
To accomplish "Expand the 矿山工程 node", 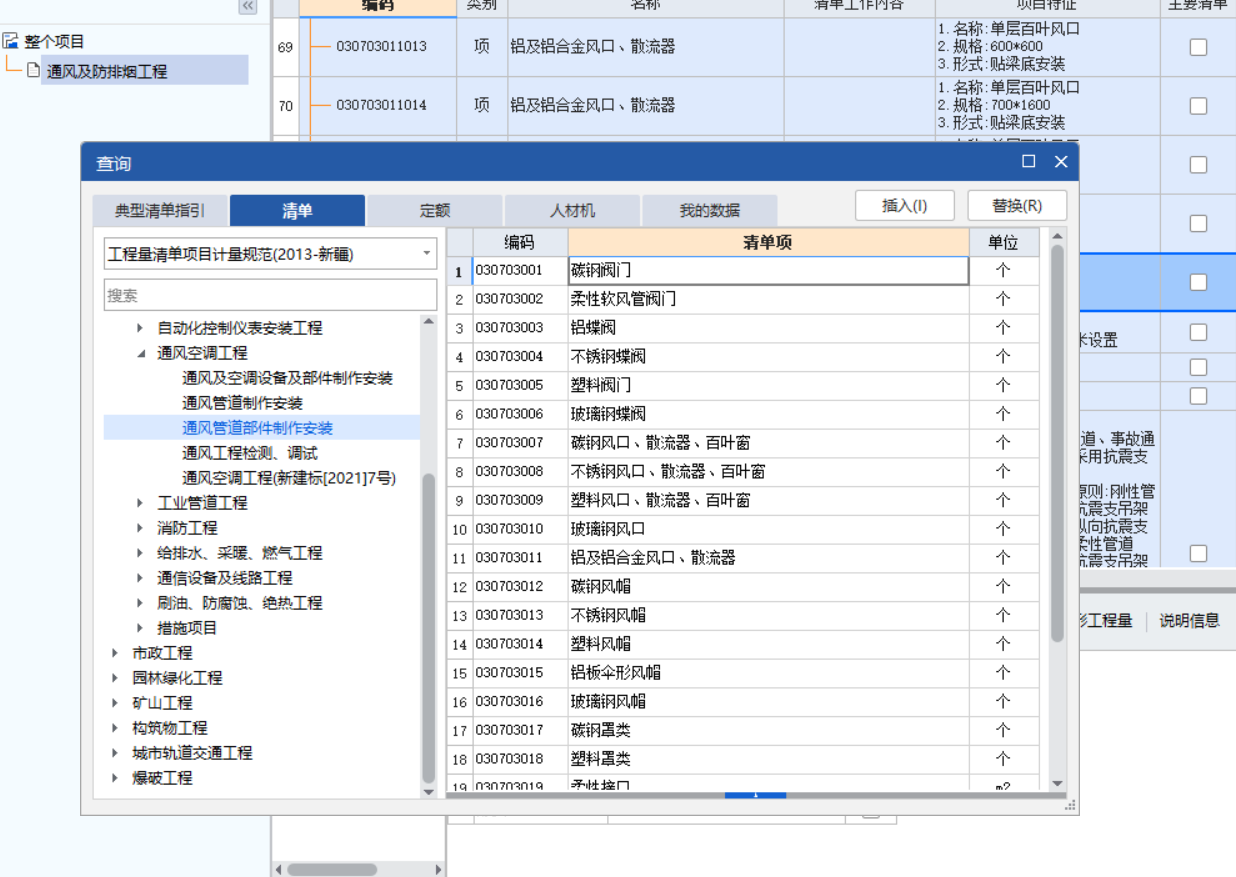I will pos(115,703).
